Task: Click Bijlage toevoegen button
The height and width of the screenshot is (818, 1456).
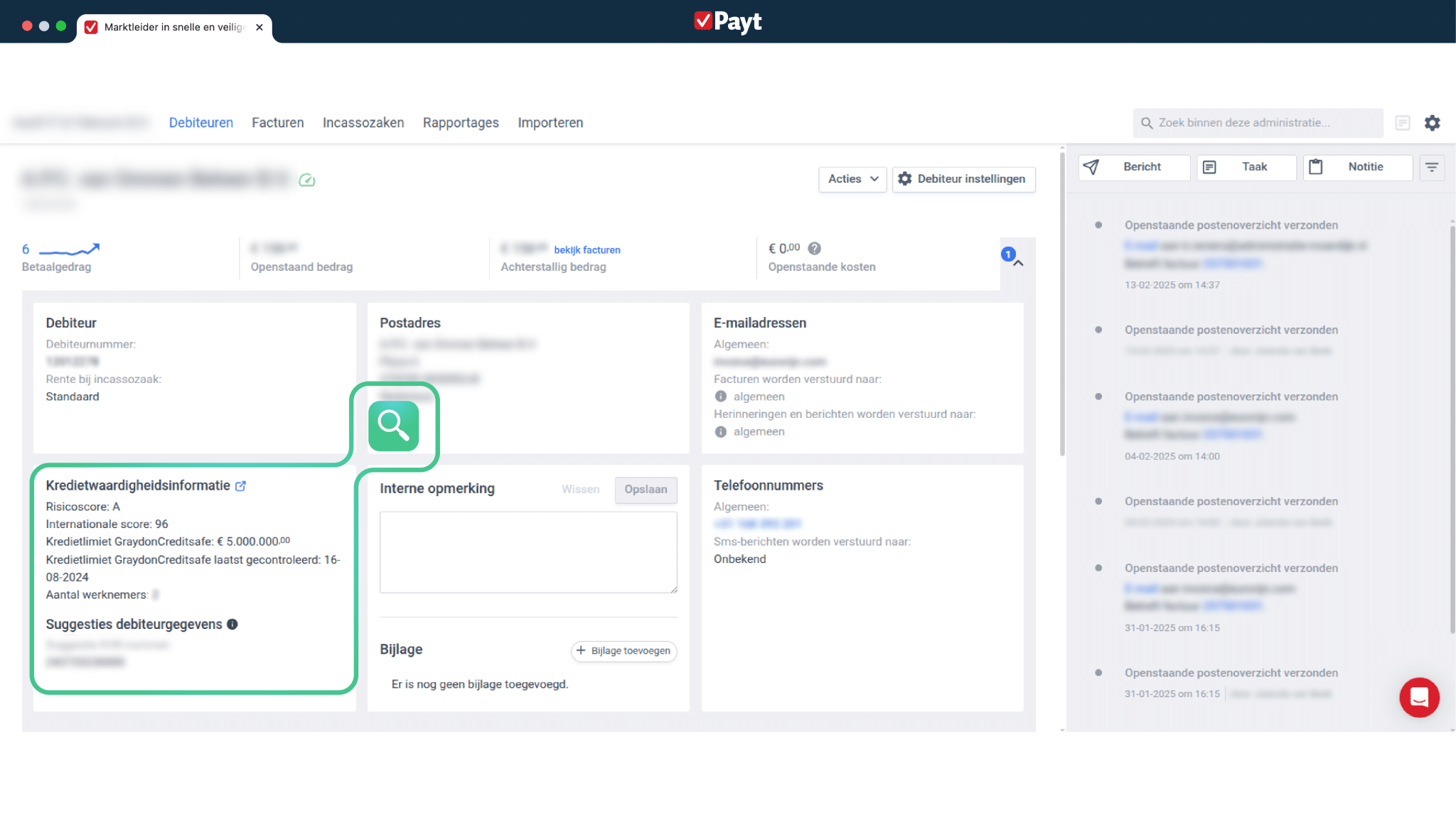Action: pyautogui.click(x=623, y=651)
